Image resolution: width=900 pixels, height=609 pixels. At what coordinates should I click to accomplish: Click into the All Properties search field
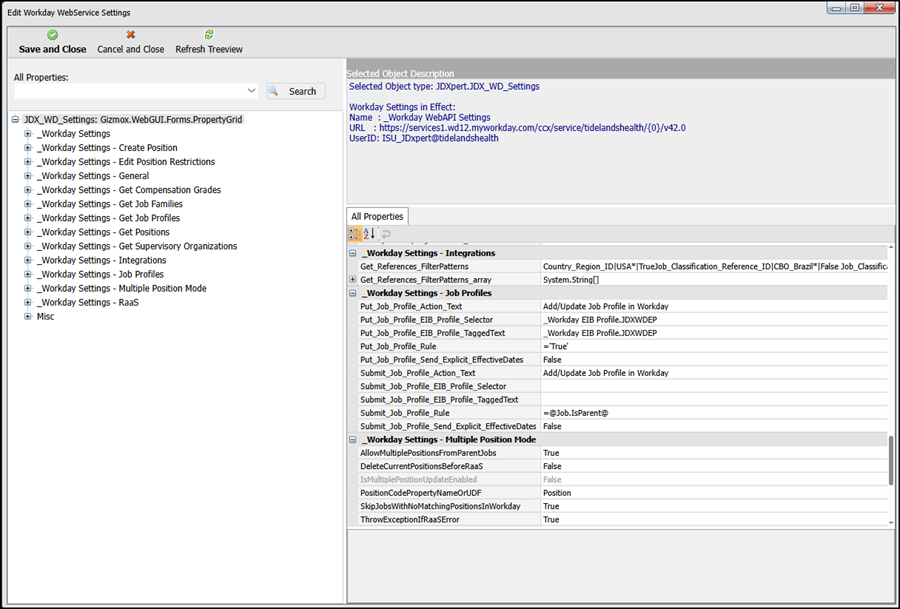pyautogui.click(x=130, y=91)
